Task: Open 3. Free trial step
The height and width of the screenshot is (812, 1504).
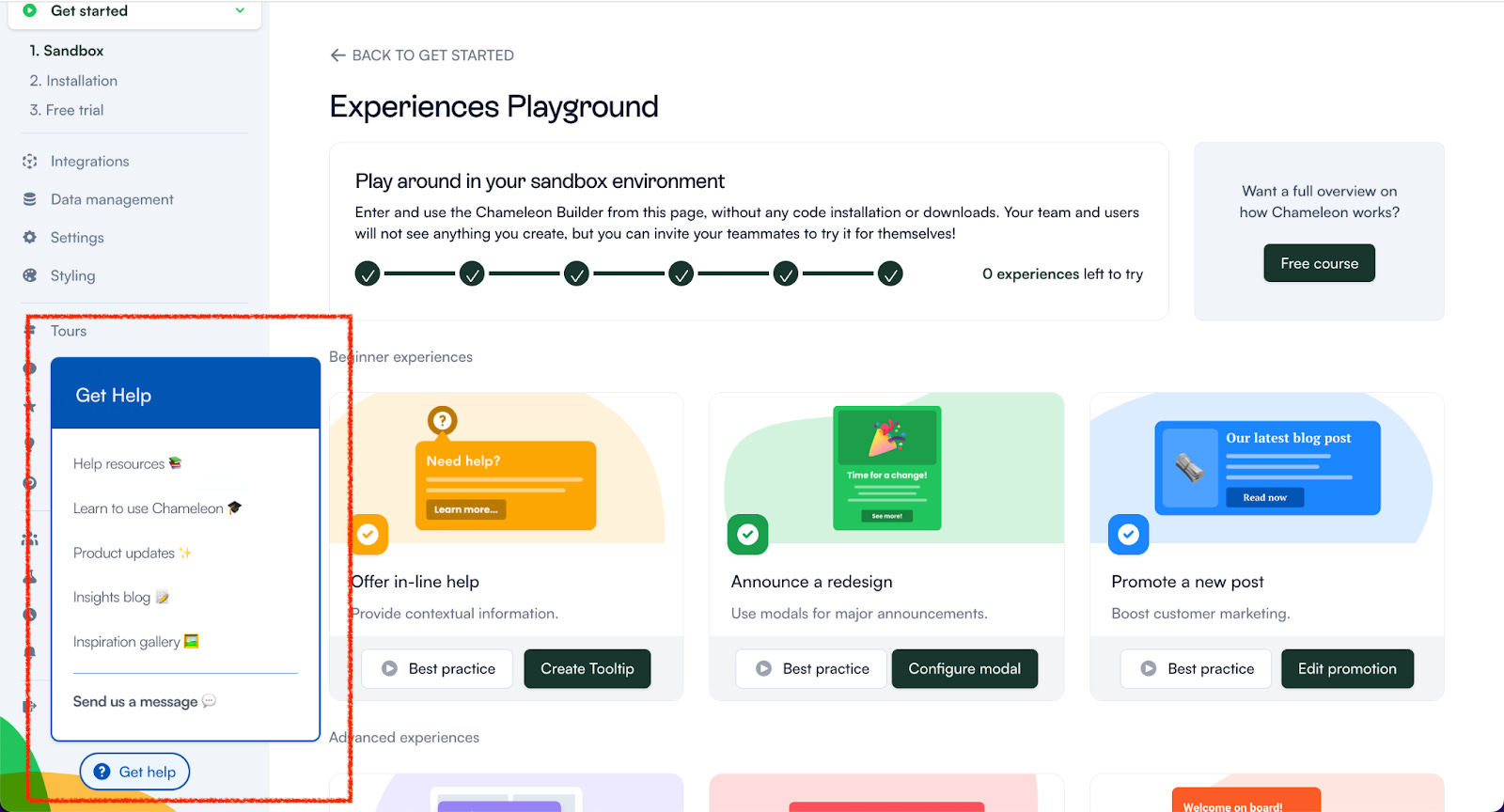Action: [x=67, y=110]
